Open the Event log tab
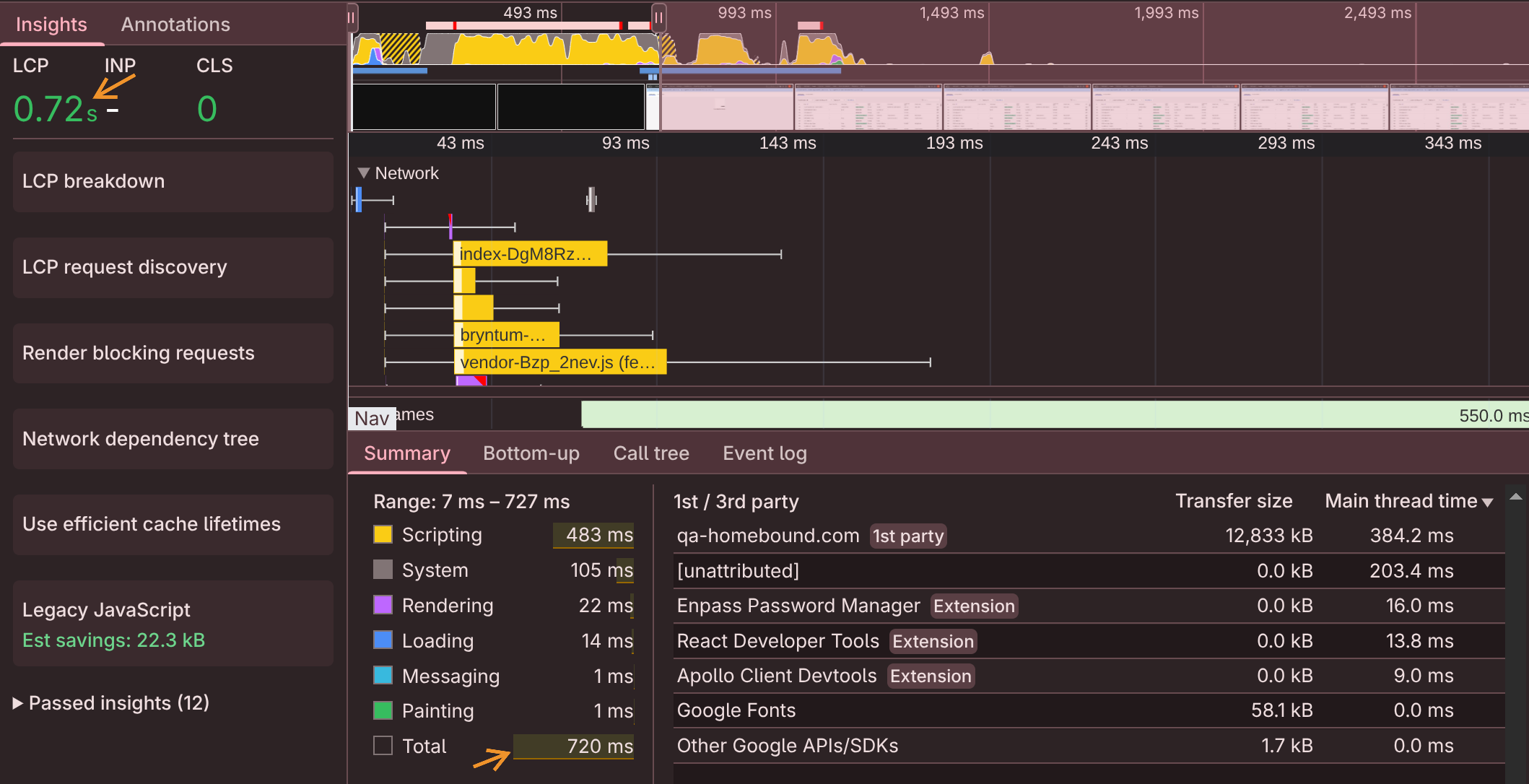 (764, 453)
